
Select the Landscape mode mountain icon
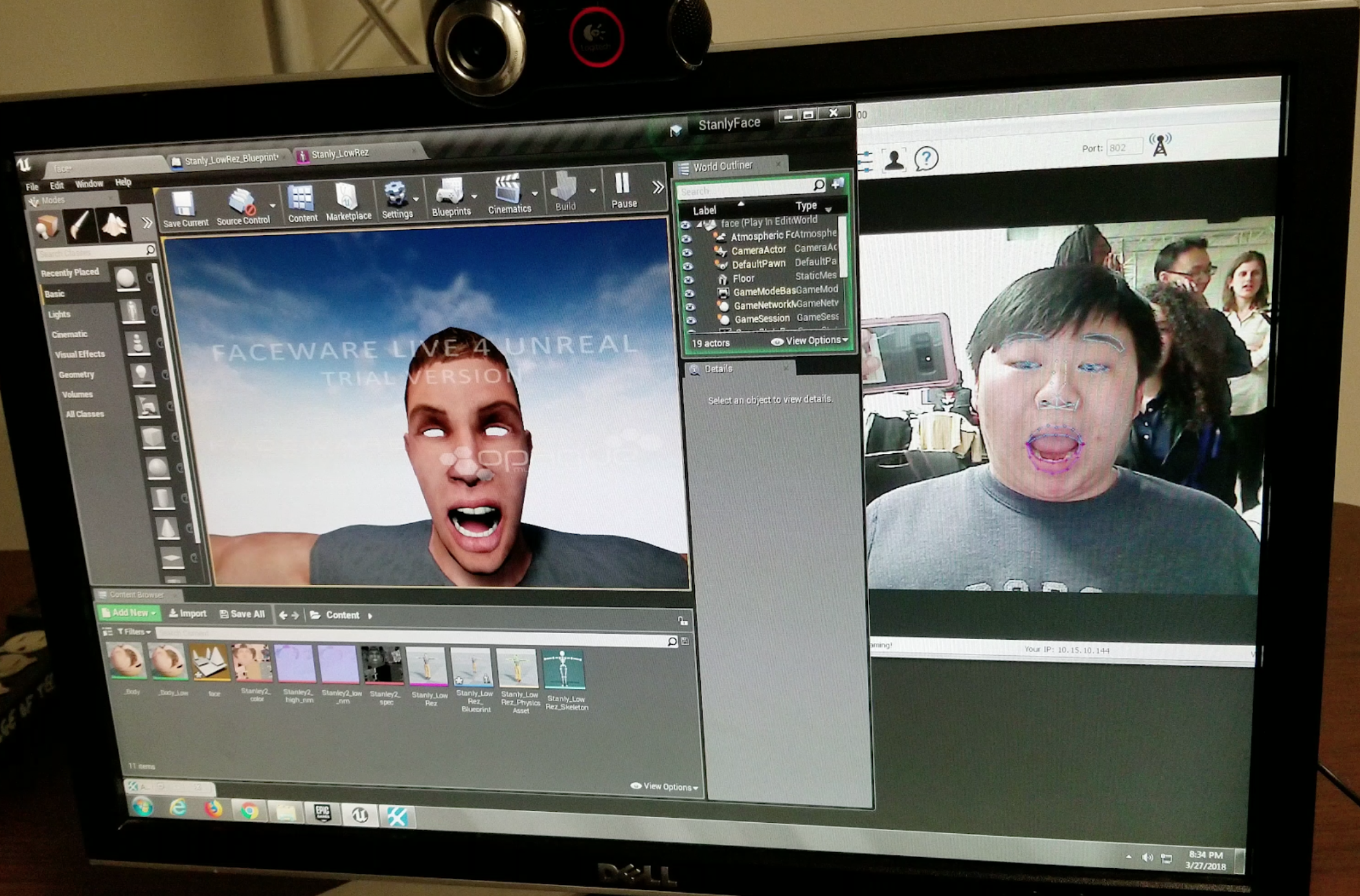click(x=114, y=224)
